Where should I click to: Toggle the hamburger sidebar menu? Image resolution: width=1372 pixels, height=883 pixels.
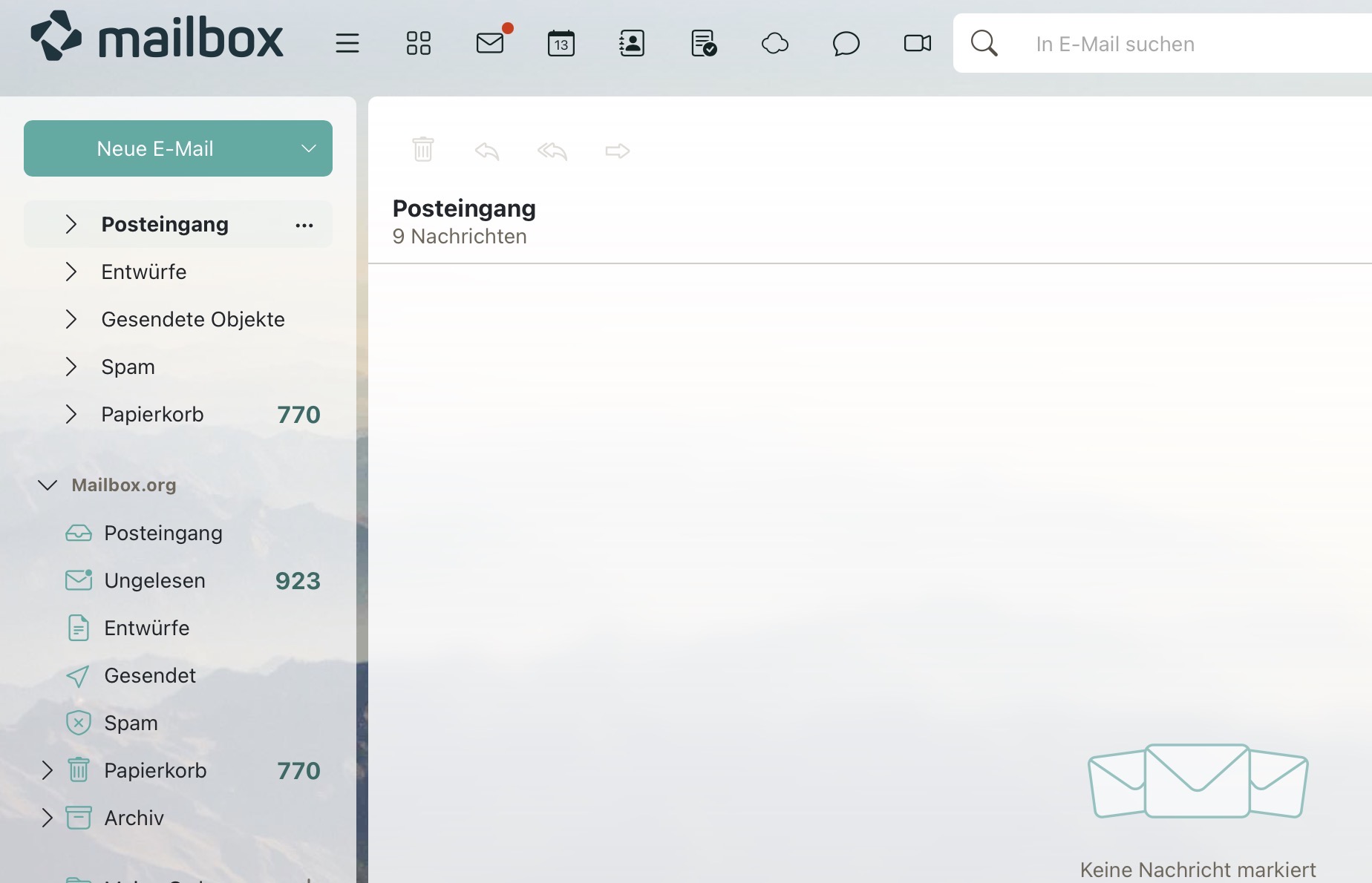347,44
